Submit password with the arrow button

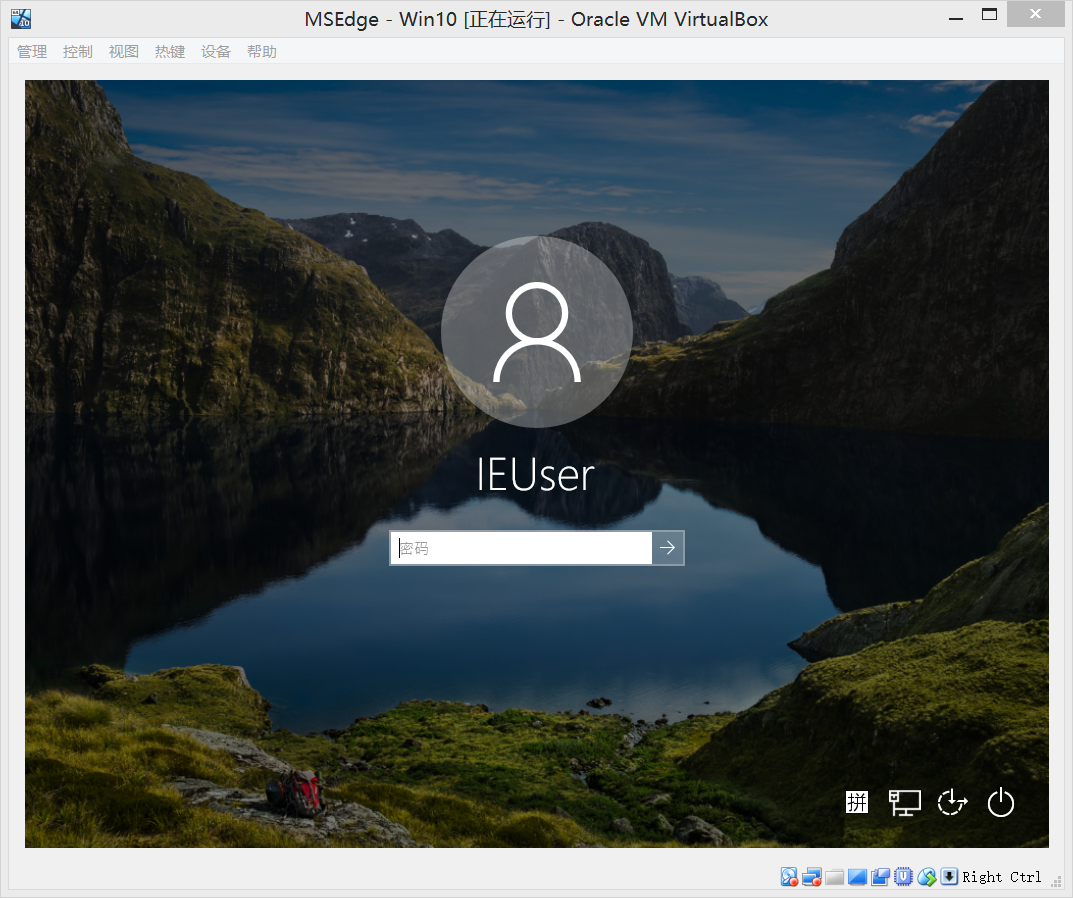coord(668,548)
